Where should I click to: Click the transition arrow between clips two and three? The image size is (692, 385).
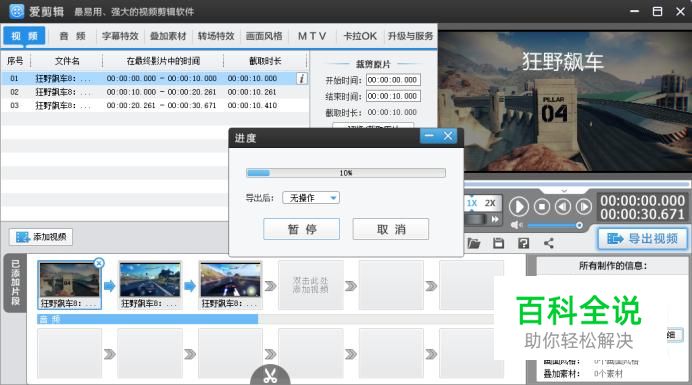[190, 286]
